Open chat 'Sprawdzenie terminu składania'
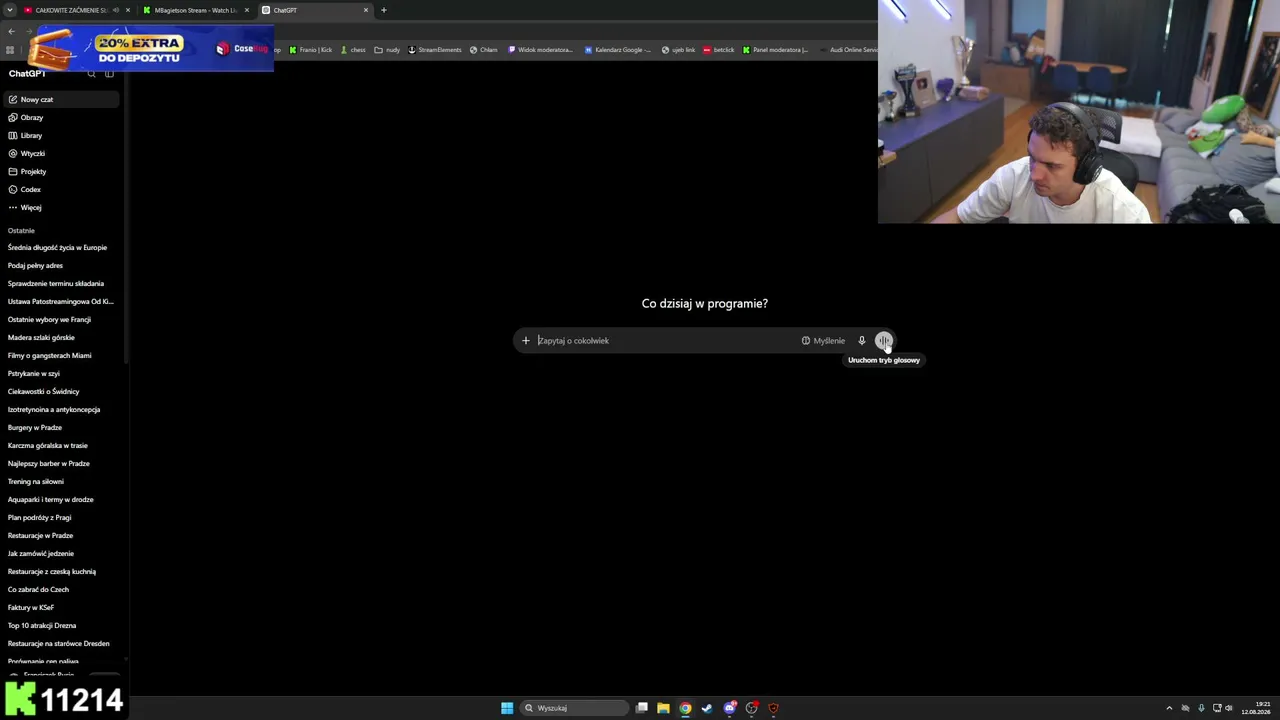 (61, 284)
